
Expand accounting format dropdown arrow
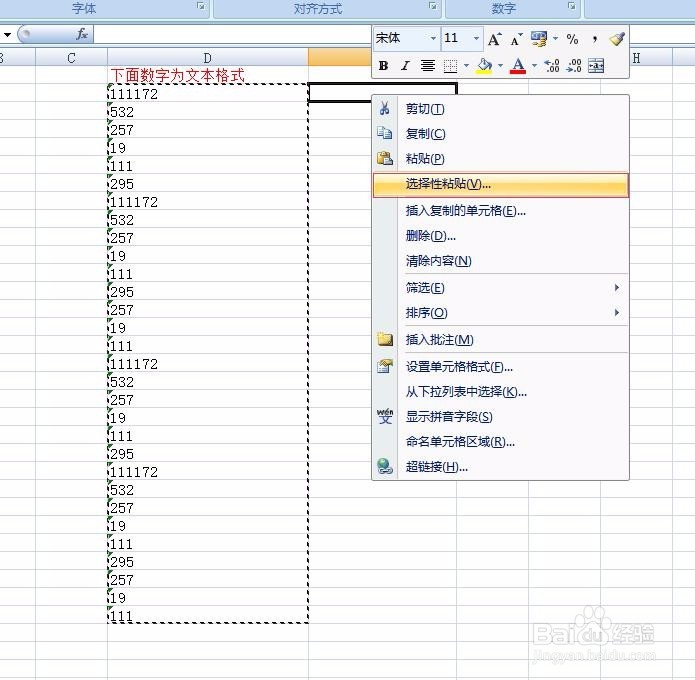click(555, 39)
